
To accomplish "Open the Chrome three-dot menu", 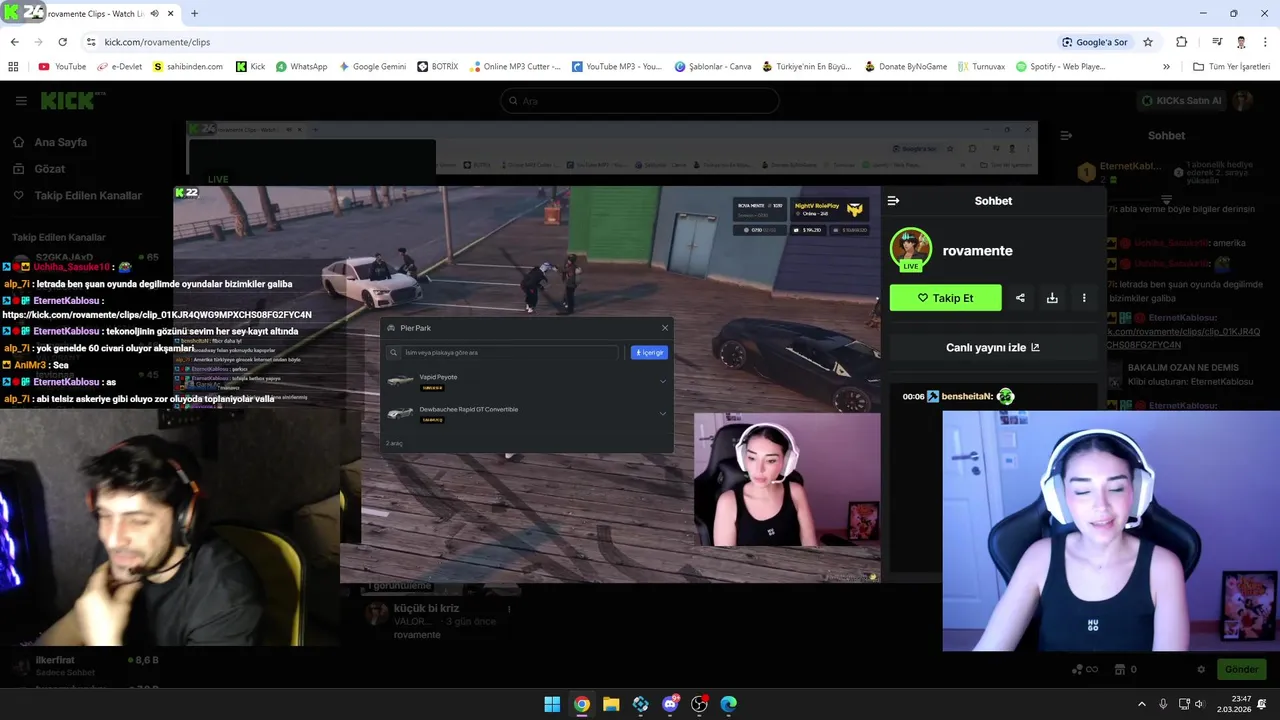I will click(1266, 42).
